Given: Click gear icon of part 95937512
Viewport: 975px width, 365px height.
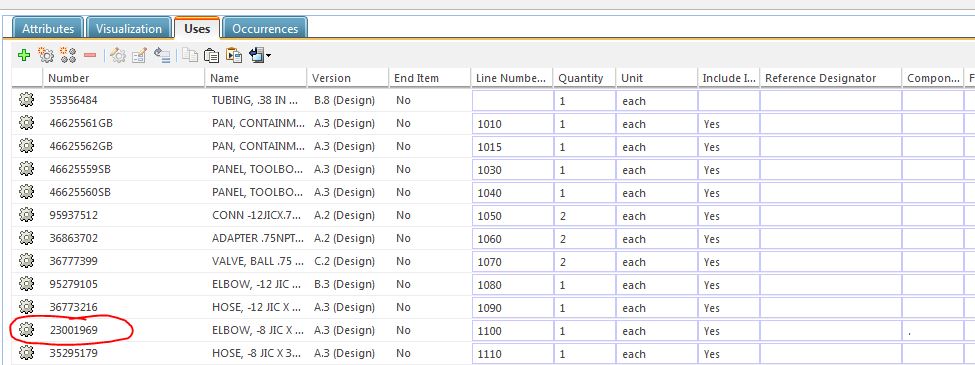Looking at the screenshot, I should pyautogui.click(x=26, y=215).
